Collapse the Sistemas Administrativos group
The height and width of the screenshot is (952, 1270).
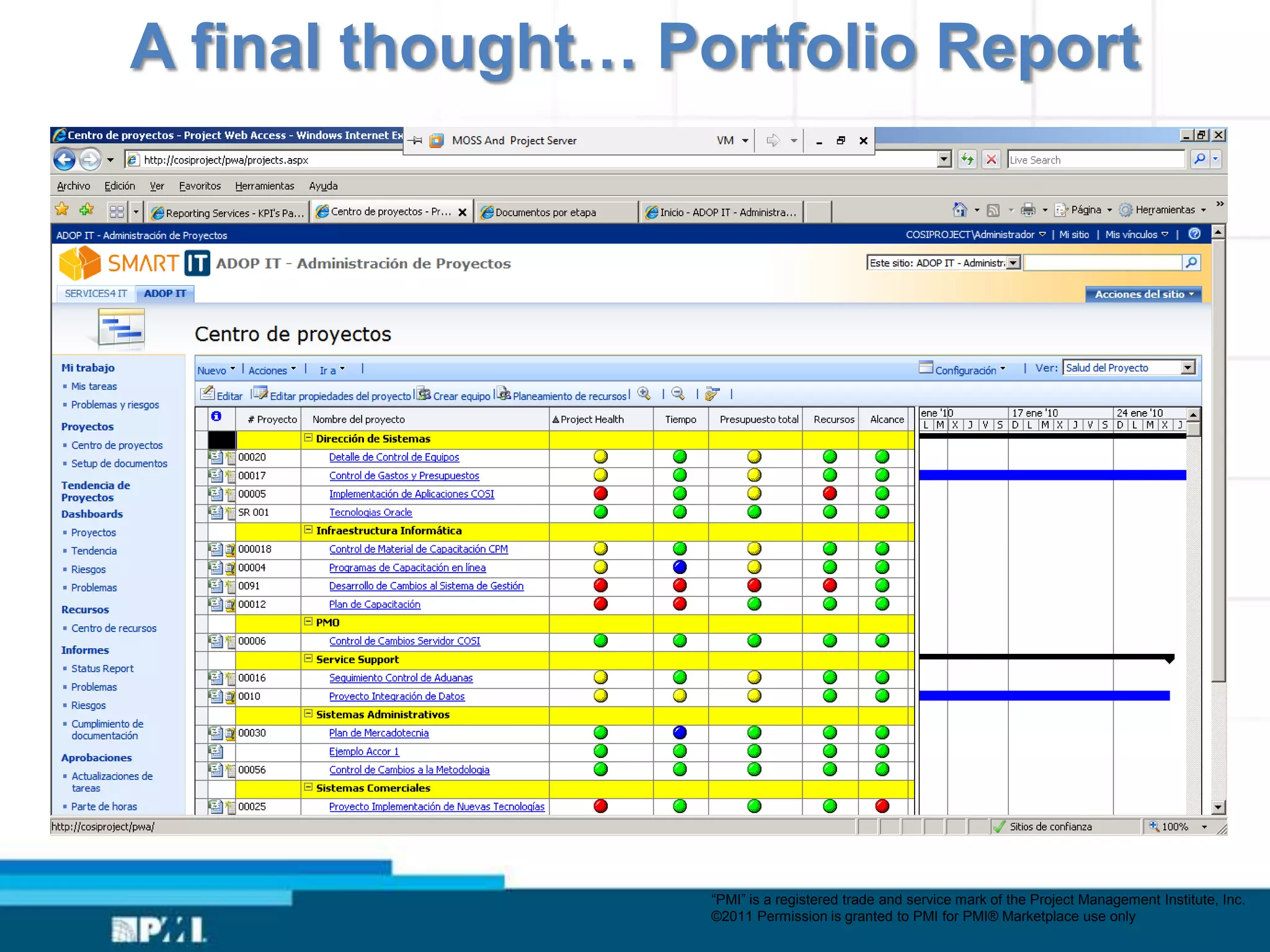point(308,714)
